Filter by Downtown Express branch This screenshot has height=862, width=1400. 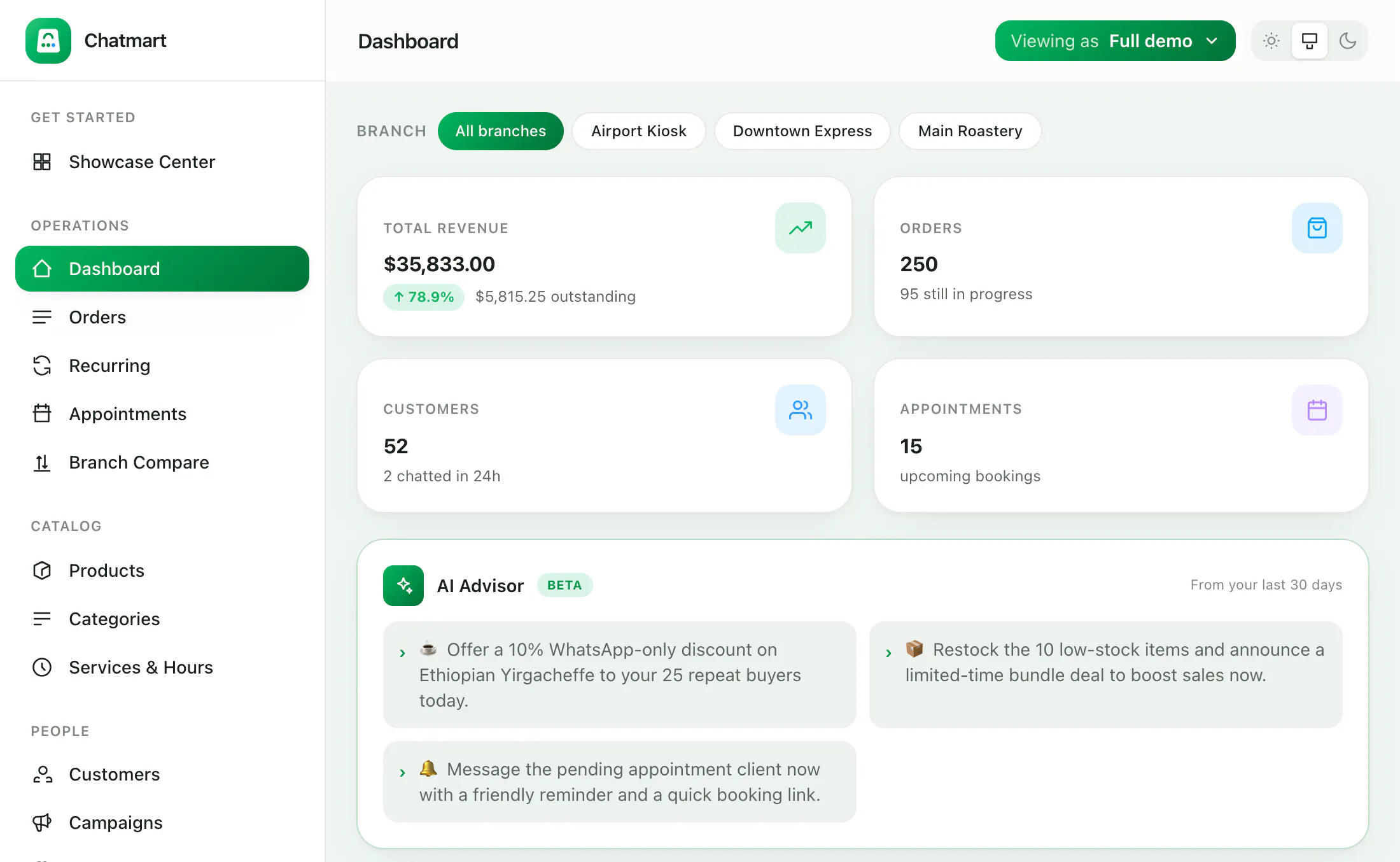pos(802,131)
